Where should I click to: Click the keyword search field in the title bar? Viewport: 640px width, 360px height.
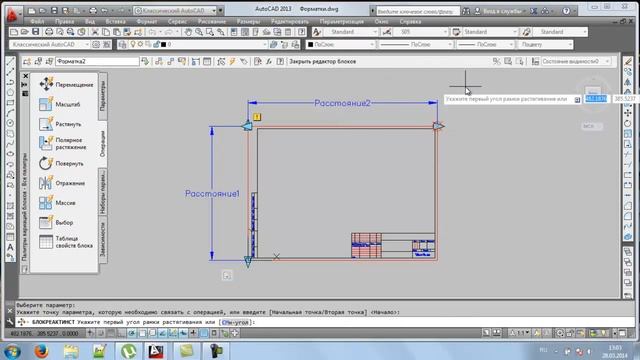pyautogui.click(x=418, y=11)
